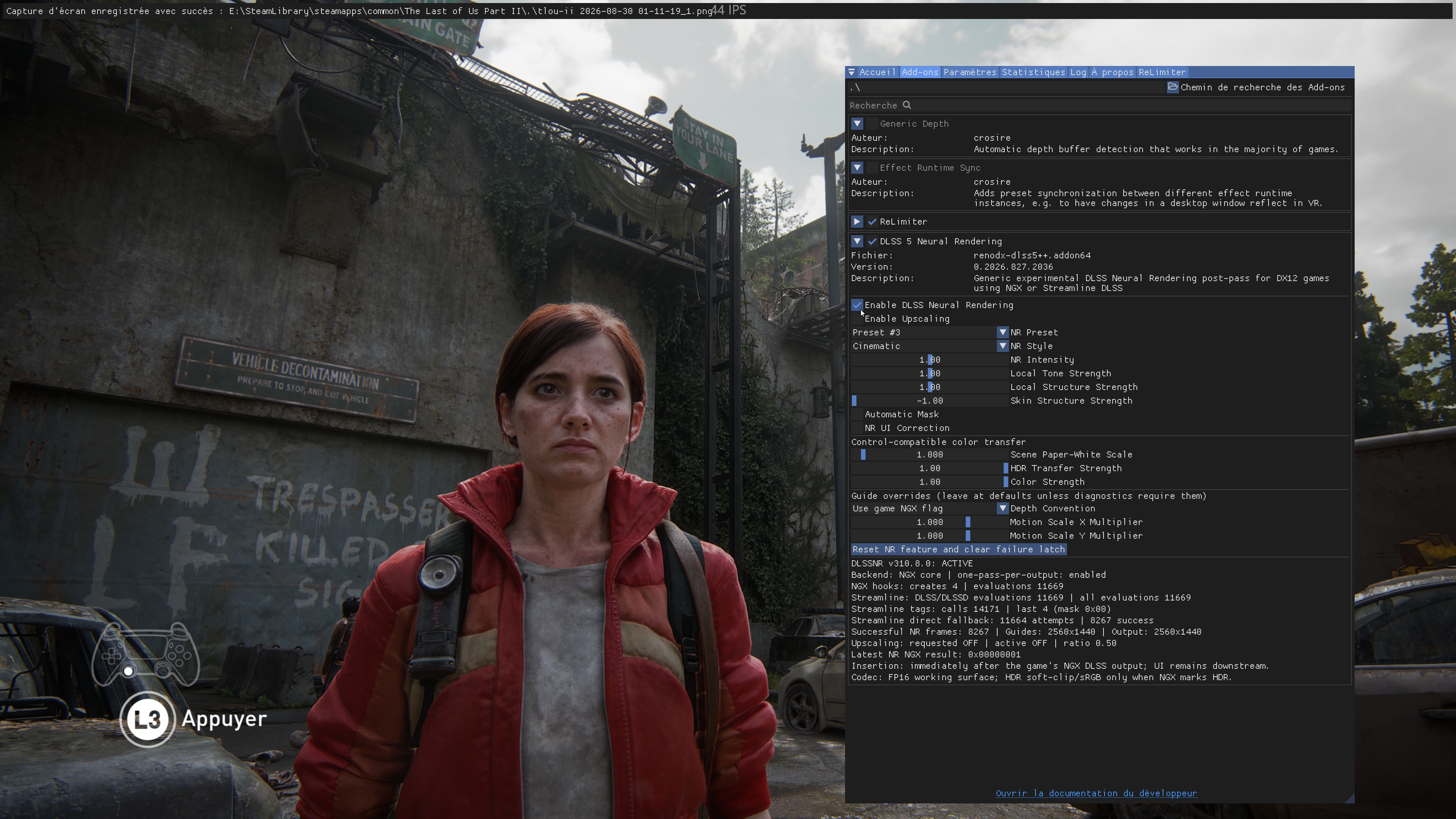Click the "Streamline direct fallback" status line

(x=1003, y=621)
